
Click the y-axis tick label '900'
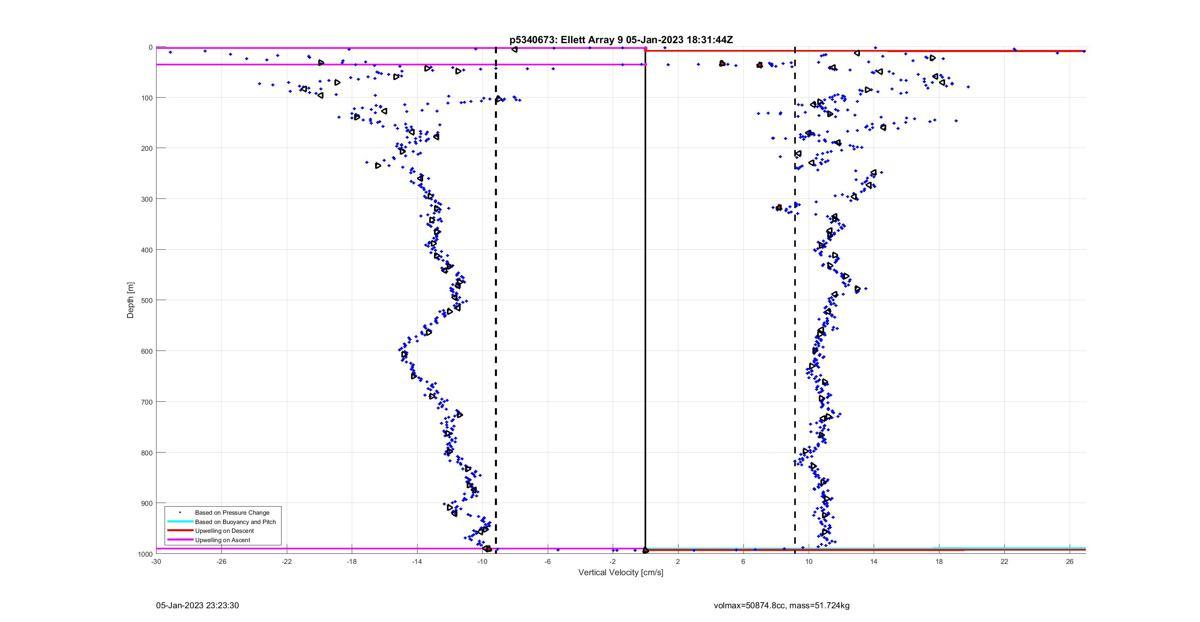(x=146, y=503)
